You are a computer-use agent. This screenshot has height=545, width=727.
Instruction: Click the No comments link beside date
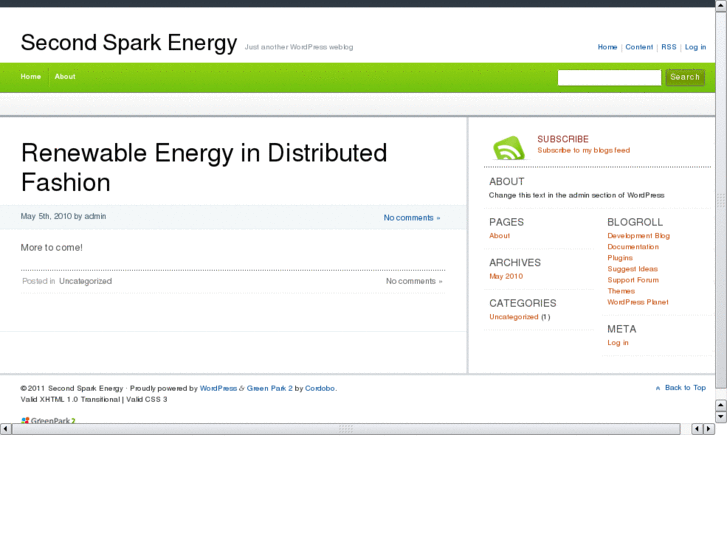(411, 217)
